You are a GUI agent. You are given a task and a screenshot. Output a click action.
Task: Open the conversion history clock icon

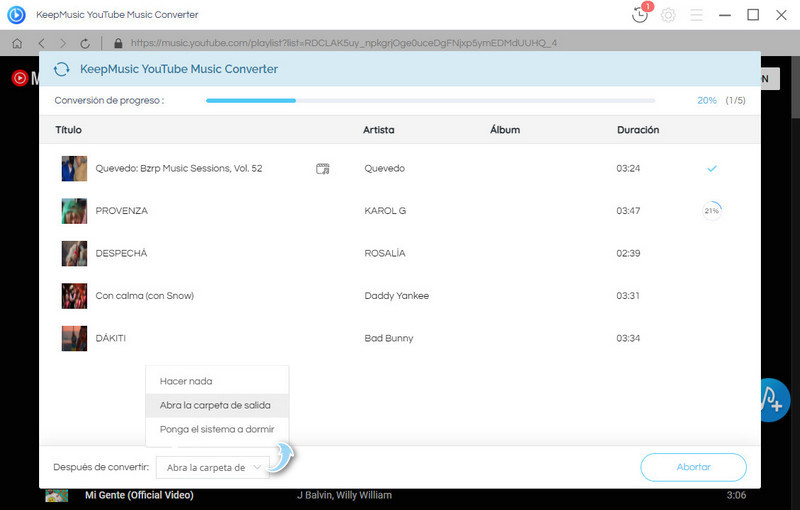tap(640, 15)
